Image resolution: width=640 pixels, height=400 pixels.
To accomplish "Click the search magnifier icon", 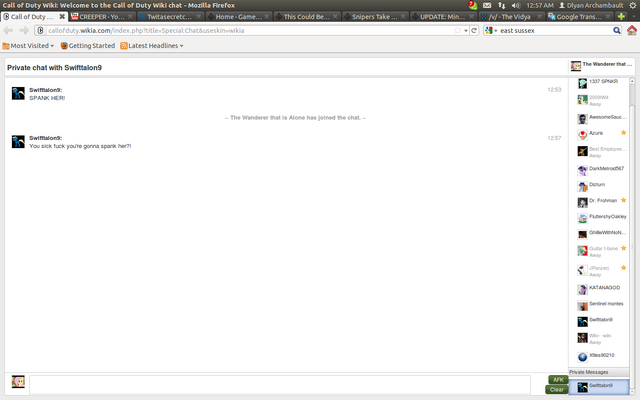I will (x=617, y=30).
